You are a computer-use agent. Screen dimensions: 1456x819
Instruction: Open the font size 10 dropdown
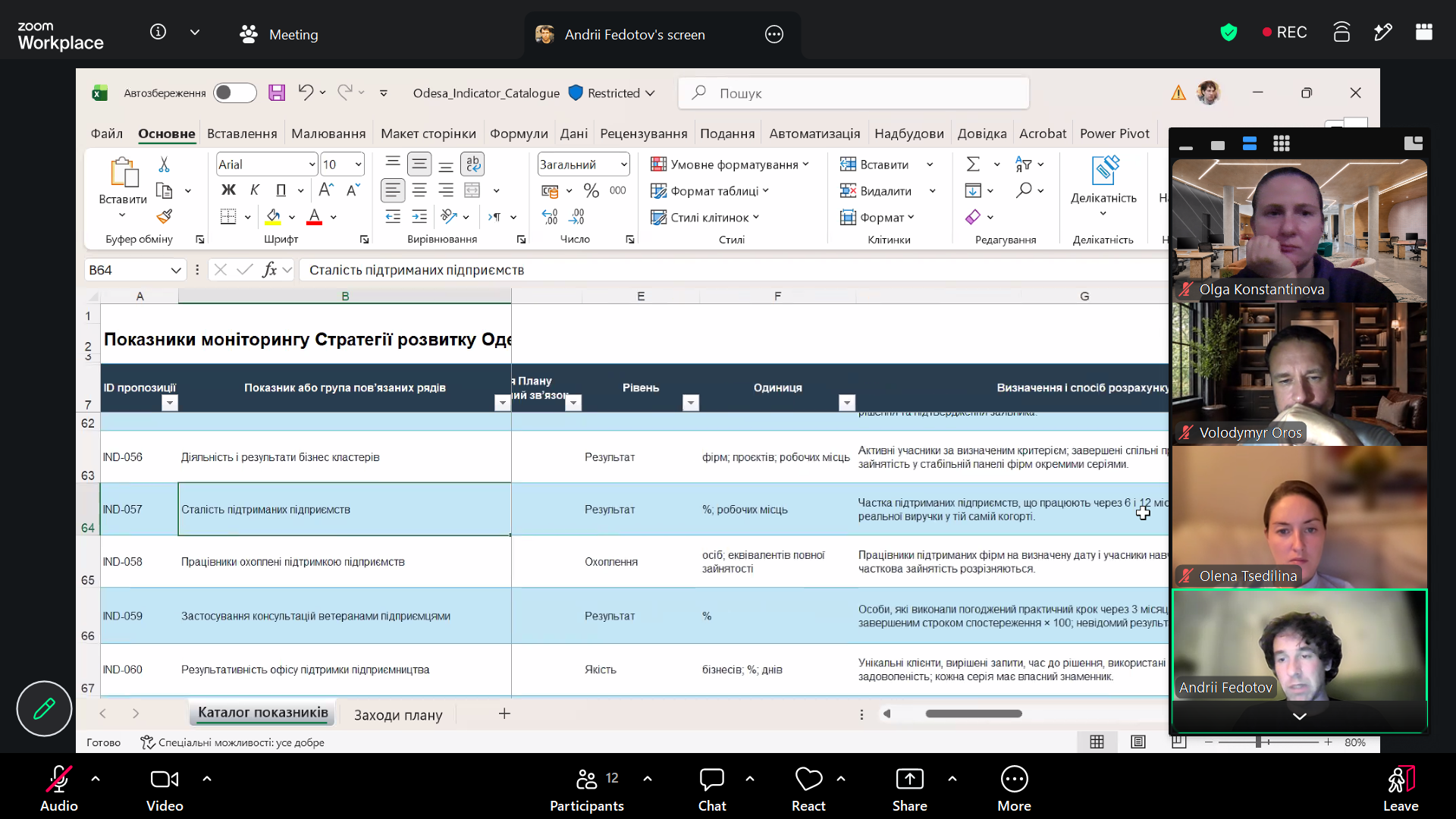point(358,165)
